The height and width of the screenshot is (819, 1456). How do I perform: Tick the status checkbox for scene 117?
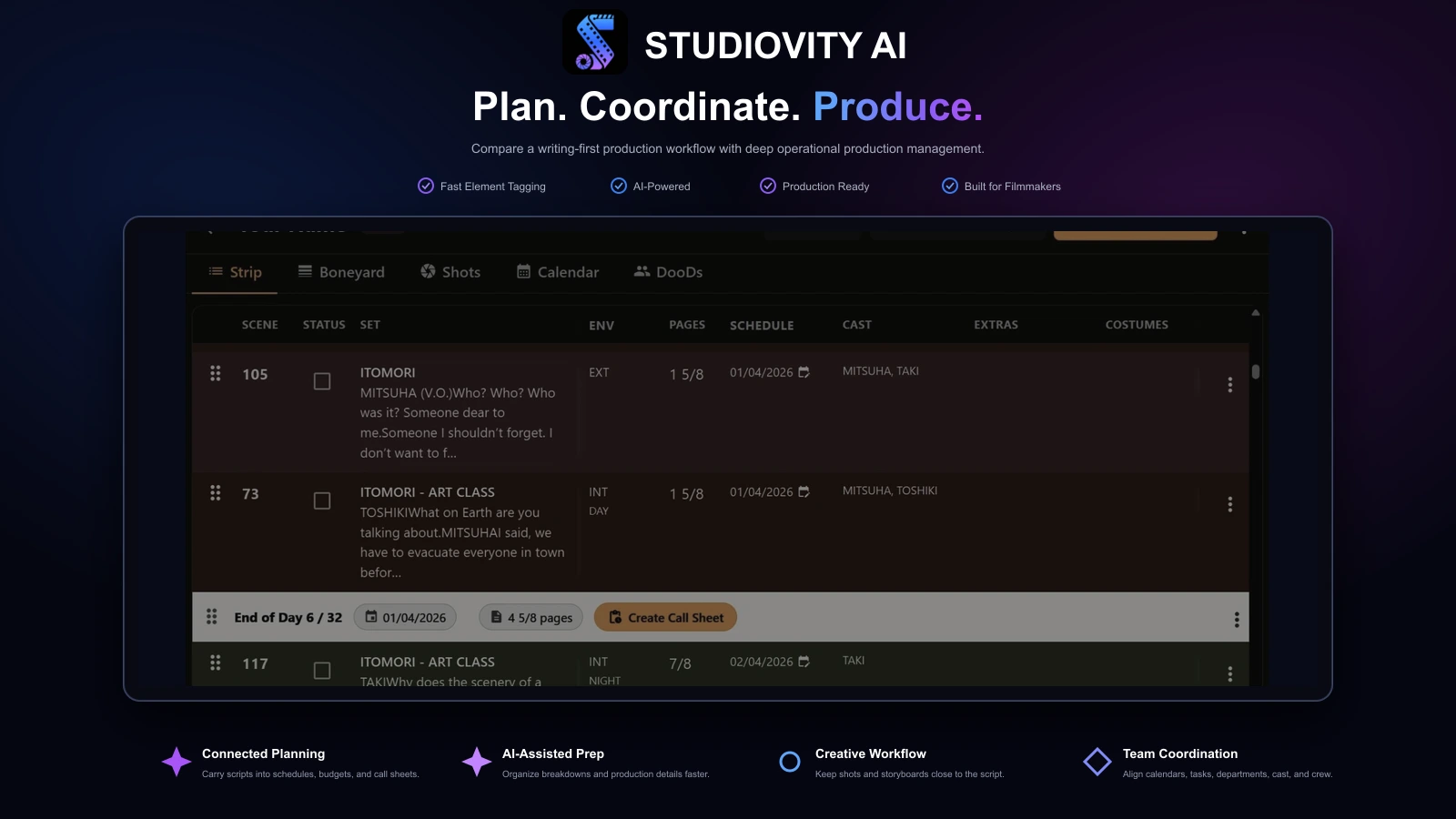click(322, 671)
